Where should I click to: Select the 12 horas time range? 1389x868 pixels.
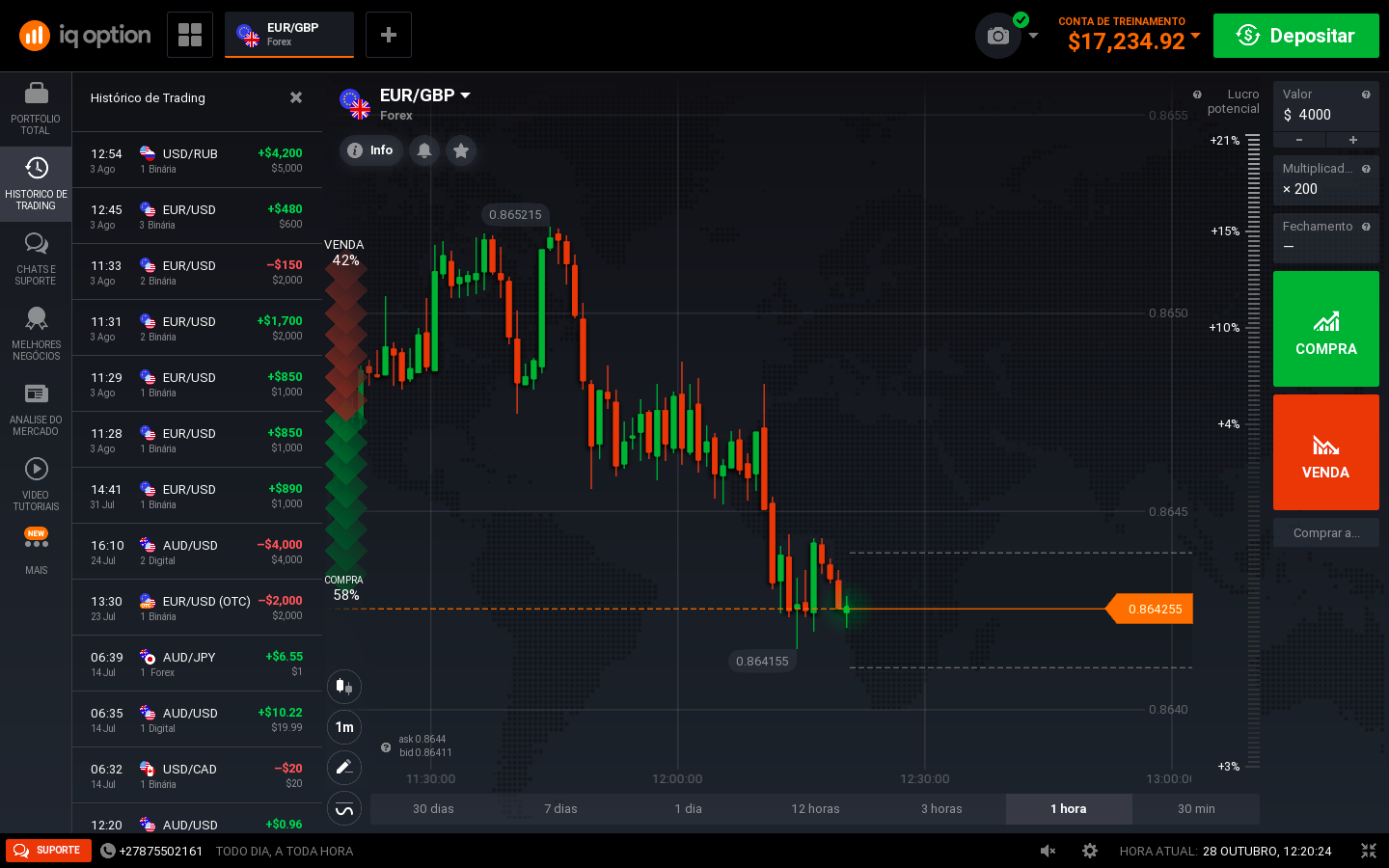click(815, 809)
